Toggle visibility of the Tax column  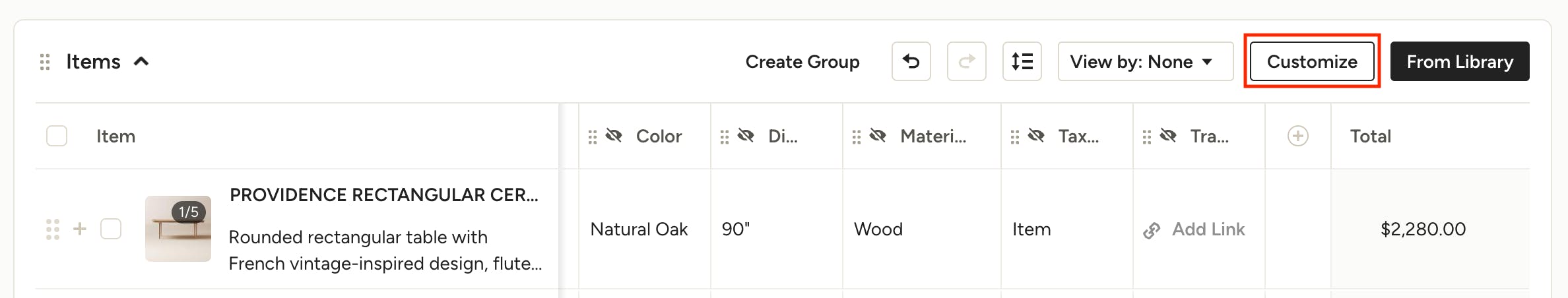pyautogui.click(x=1037, y=136)
